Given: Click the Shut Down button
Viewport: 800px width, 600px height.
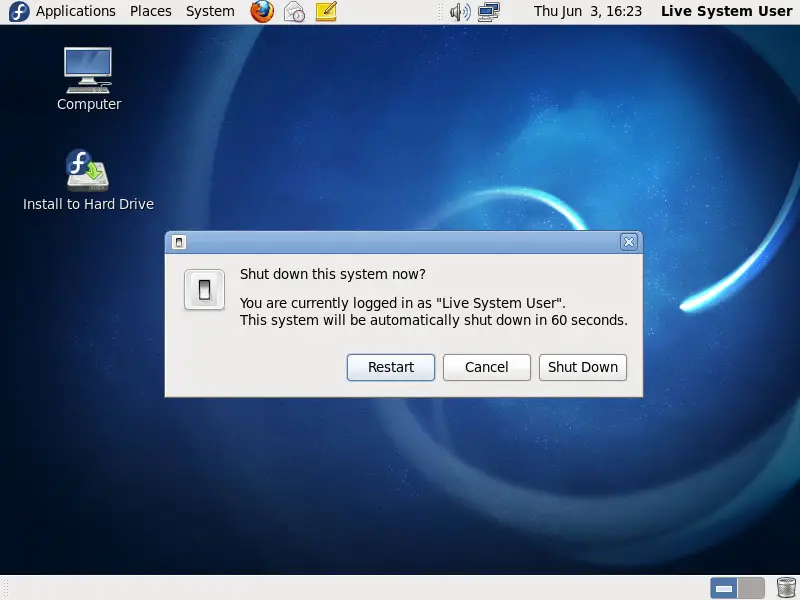Looking at the screenshot, I should coord(583,367).
